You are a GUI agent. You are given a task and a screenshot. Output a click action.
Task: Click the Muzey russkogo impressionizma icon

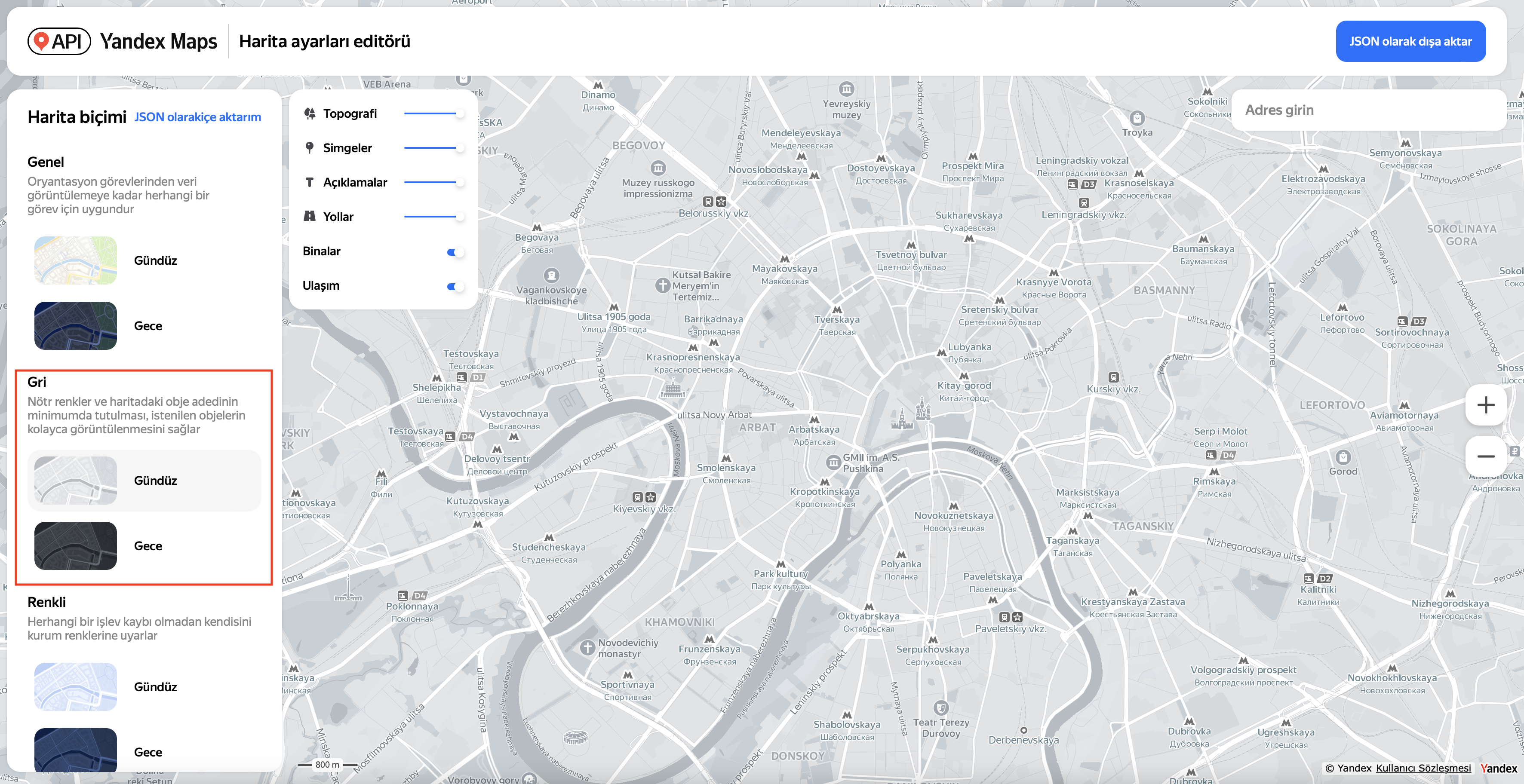[x=658, y=168]
